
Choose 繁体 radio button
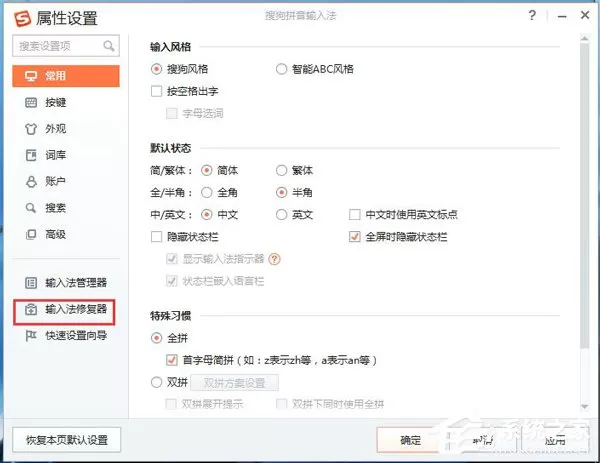click(x=281, y=170)
